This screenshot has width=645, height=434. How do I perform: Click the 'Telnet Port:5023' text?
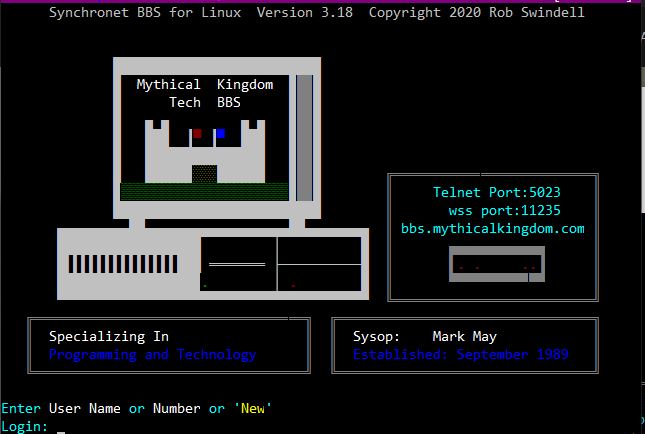(497, 192)
